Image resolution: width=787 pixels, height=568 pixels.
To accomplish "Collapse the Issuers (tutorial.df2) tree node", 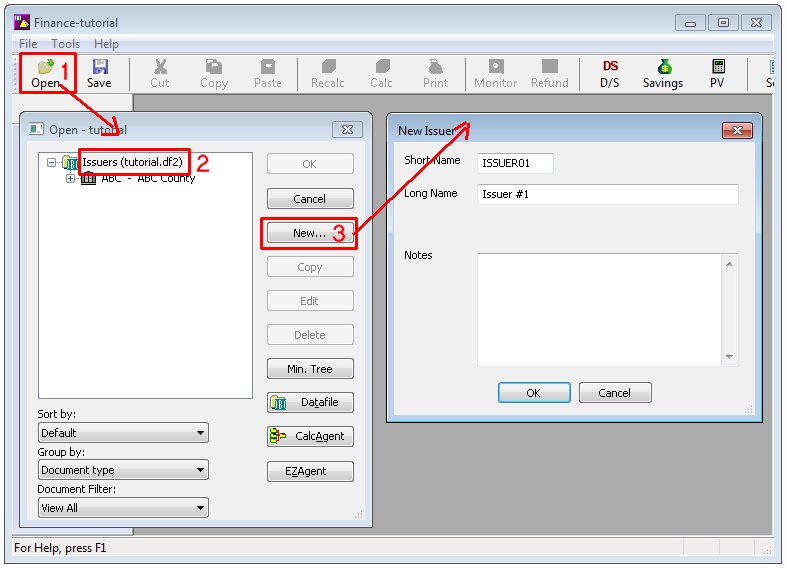I will pos(52,162).
